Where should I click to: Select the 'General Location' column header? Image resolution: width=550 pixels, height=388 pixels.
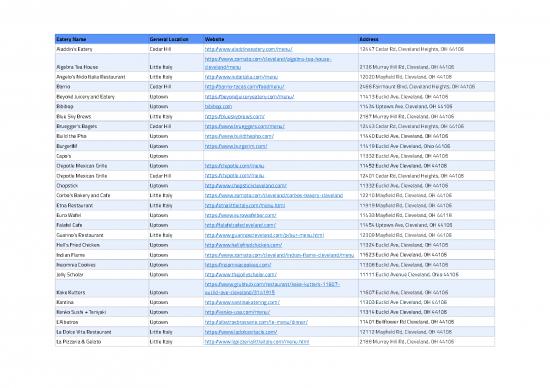176,39
